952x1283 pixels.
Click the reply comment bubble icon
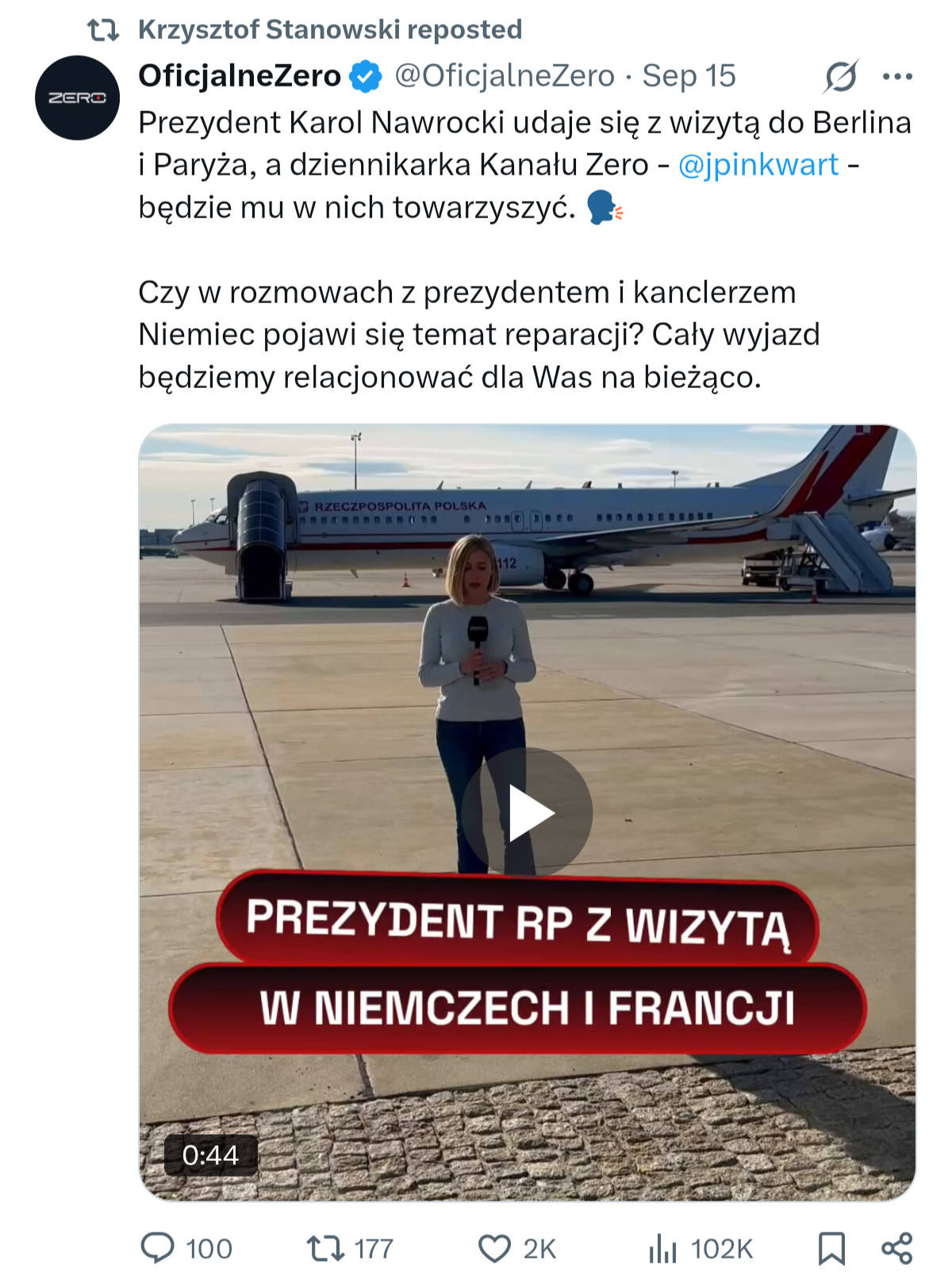[x=157, y=1248]
